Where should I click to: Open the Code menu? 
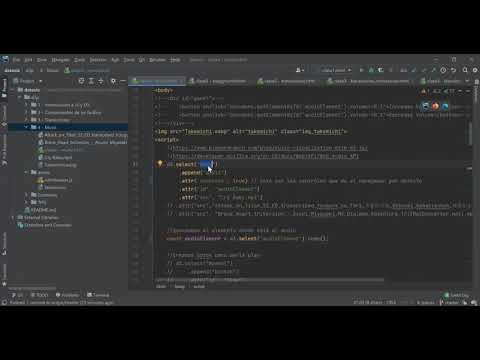(x=79, y=60)
